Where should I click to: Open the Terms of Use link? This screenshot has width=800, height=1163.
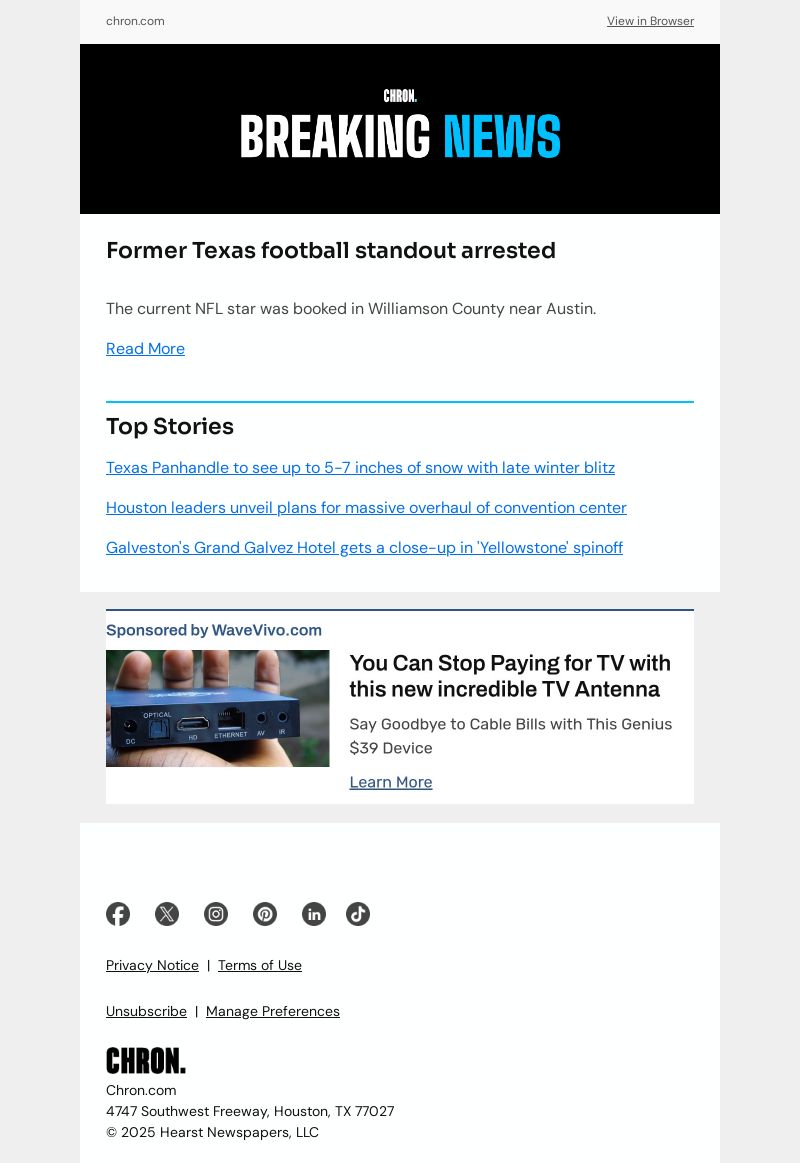259,965
